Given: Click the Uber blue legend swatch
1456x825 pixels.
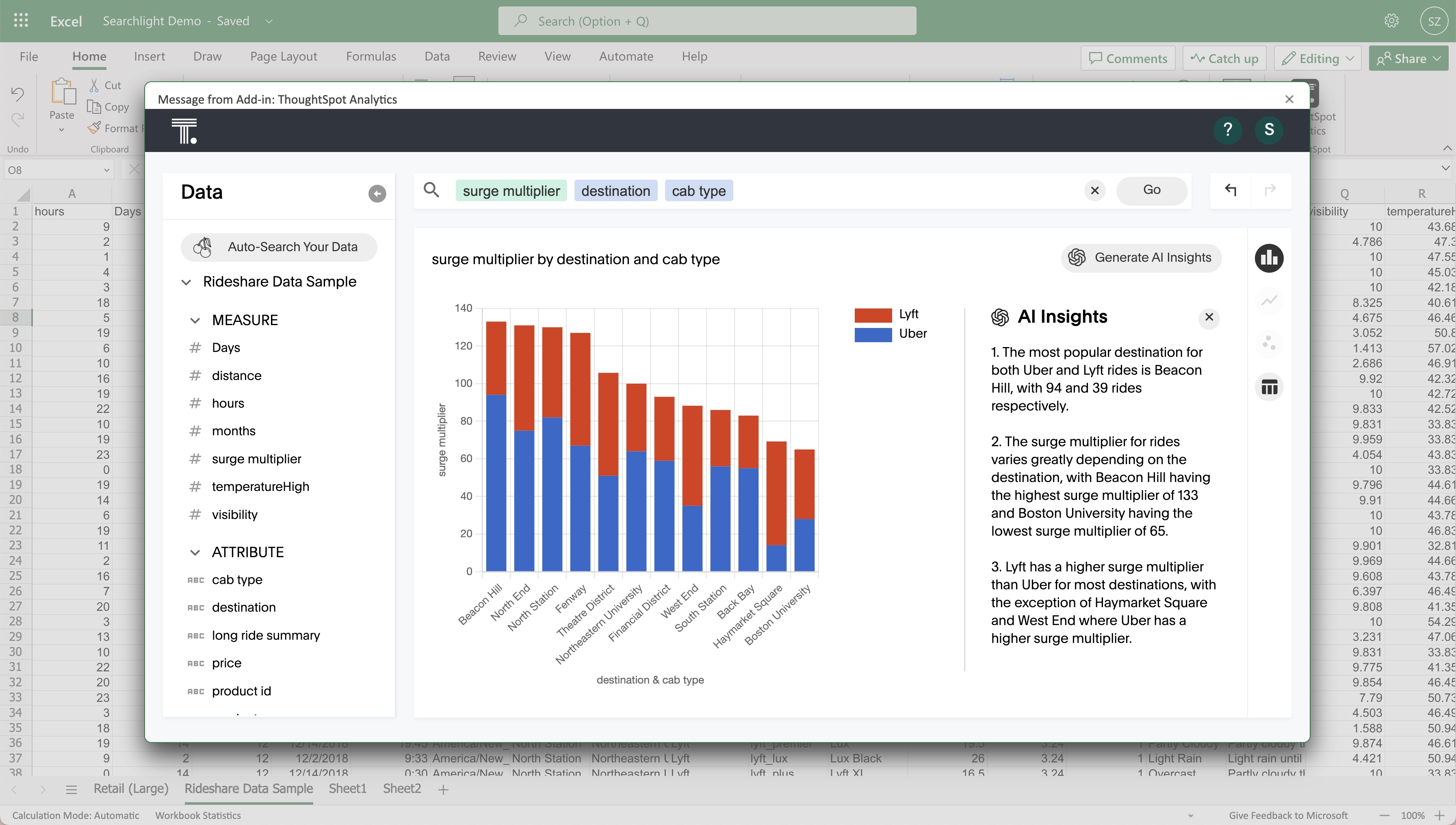Looking at the screenshot, I should (873, 334).
